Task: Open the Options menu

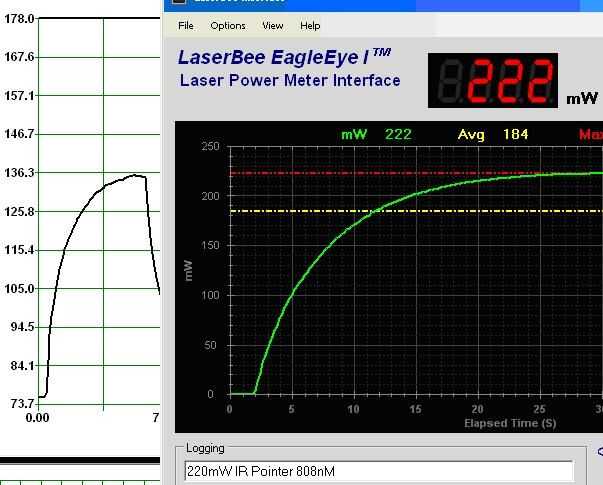Action: click(x=228, y=26)
